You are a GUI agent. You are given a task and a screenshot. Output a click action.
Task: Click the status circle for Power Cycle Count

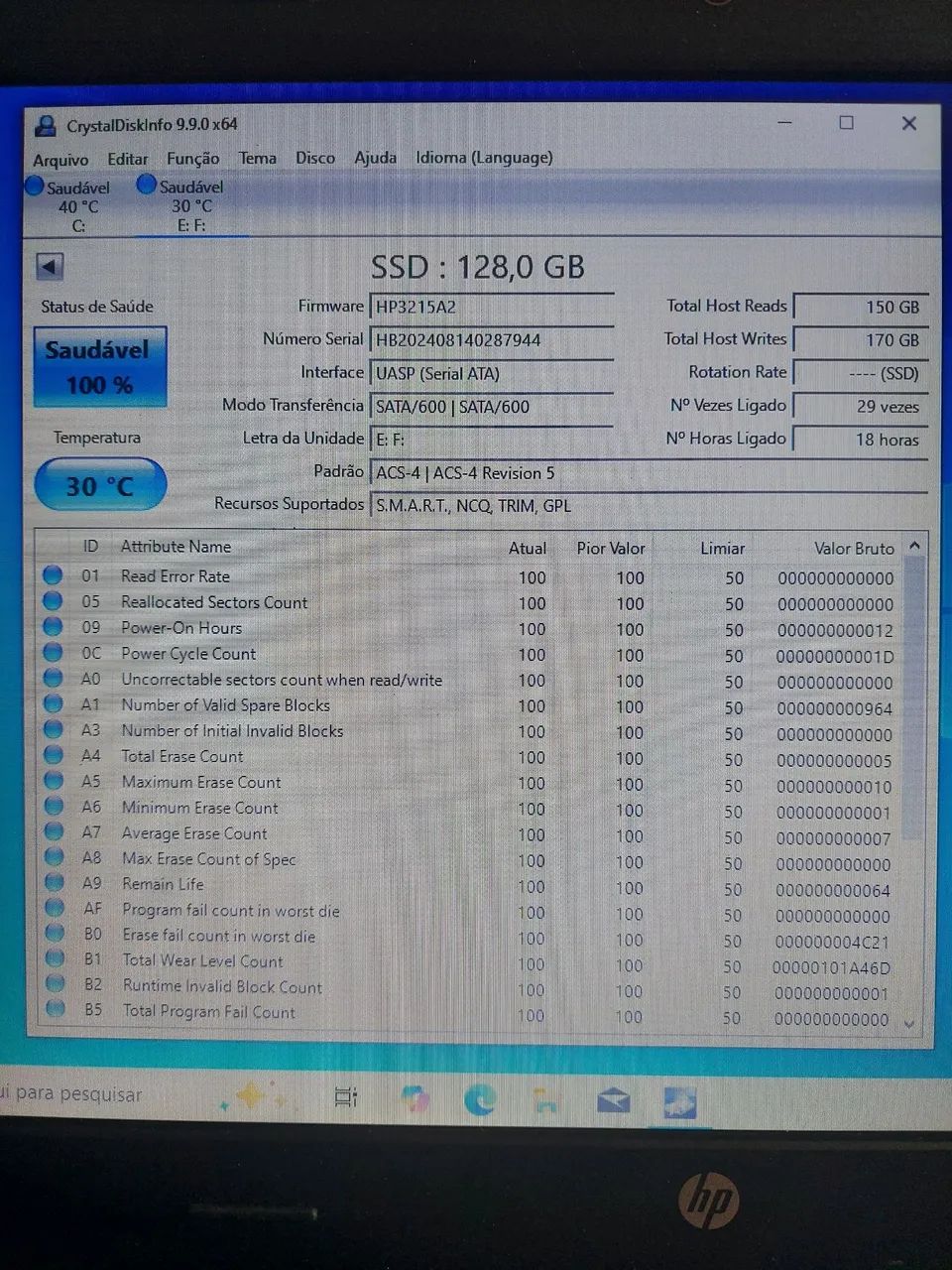pos(53,653)
